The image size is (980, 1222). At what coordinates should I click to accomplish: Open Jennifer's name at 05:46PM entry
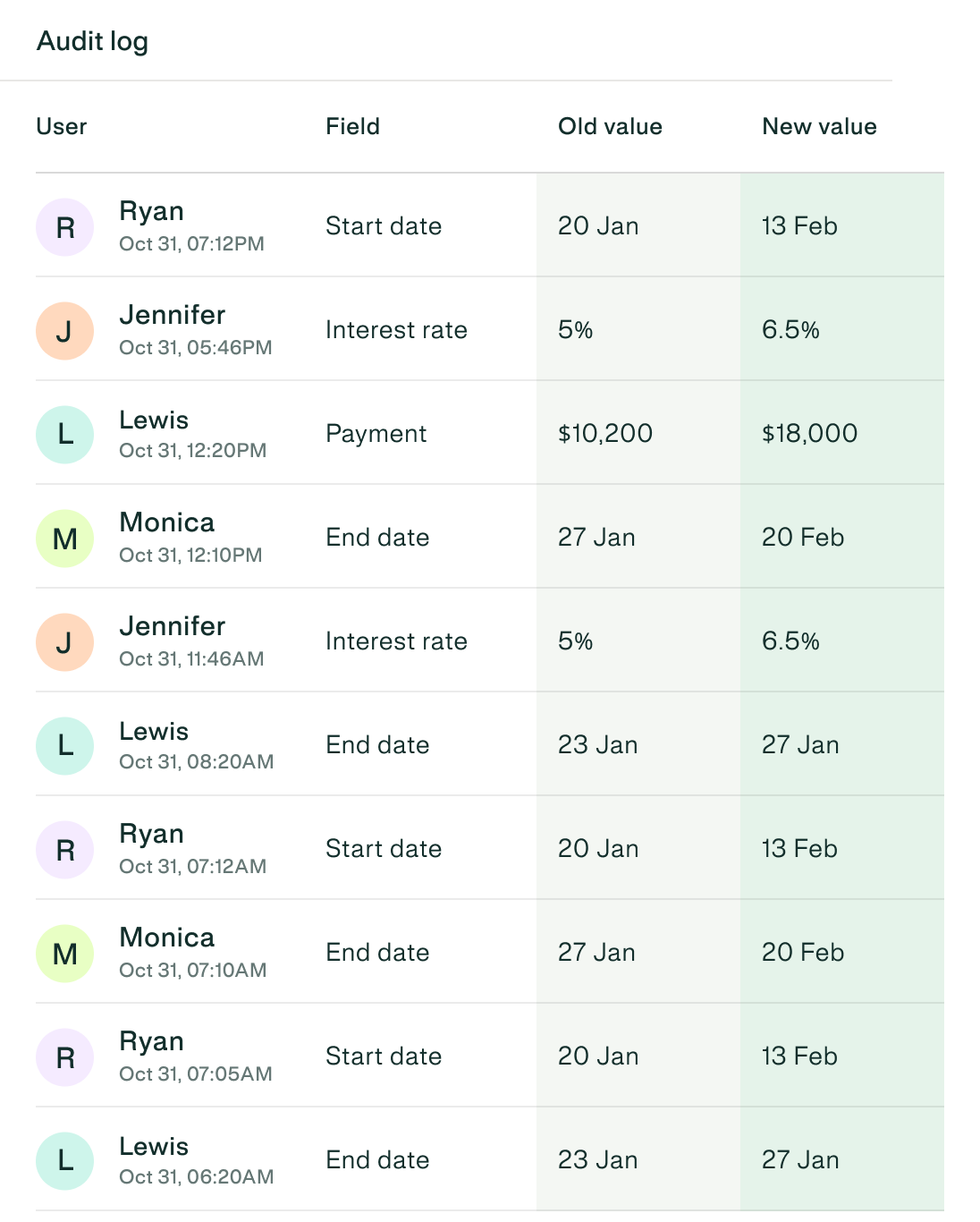(173, 315)
